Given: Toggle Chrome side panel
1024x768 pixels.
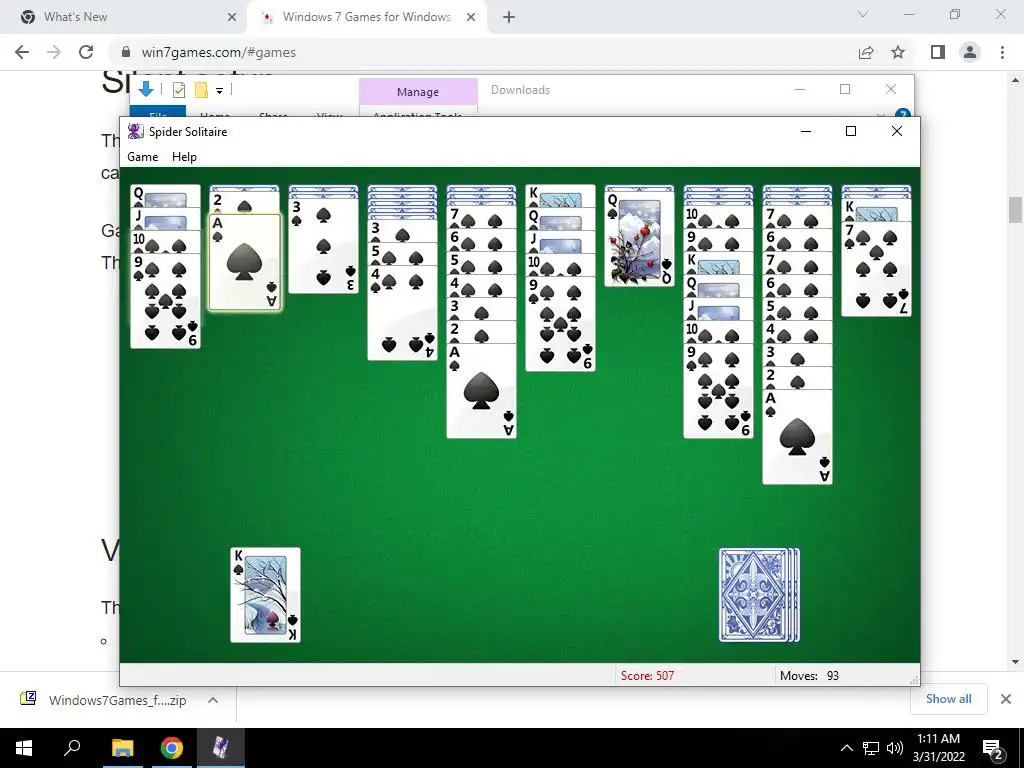Looking at the screenshot, I should point(938,52).
